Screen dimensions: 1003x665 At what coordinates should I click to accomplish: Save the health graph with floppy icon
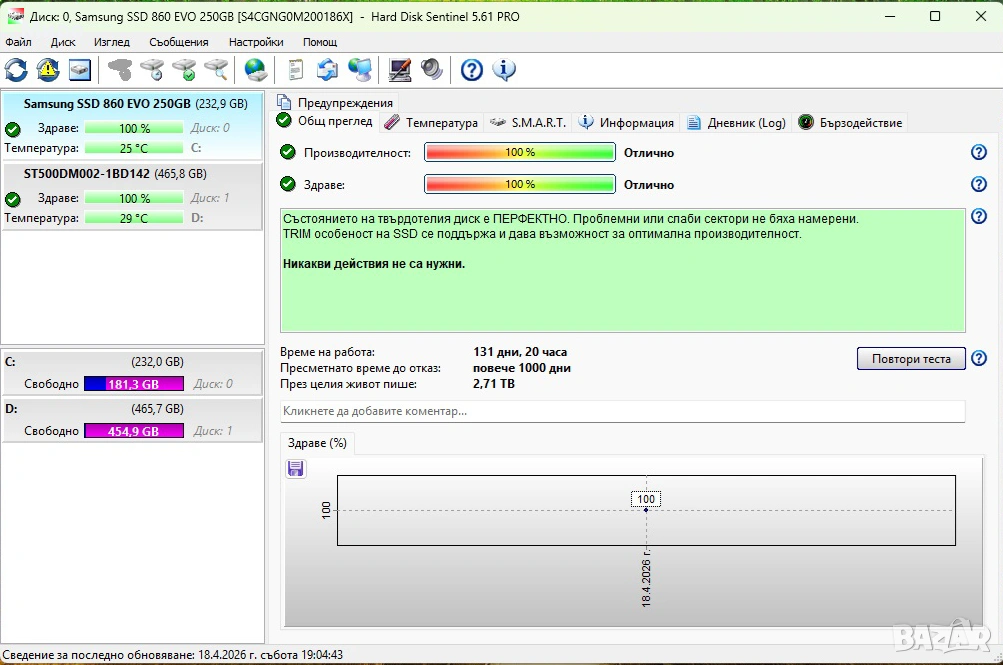(x=295, y=469)
